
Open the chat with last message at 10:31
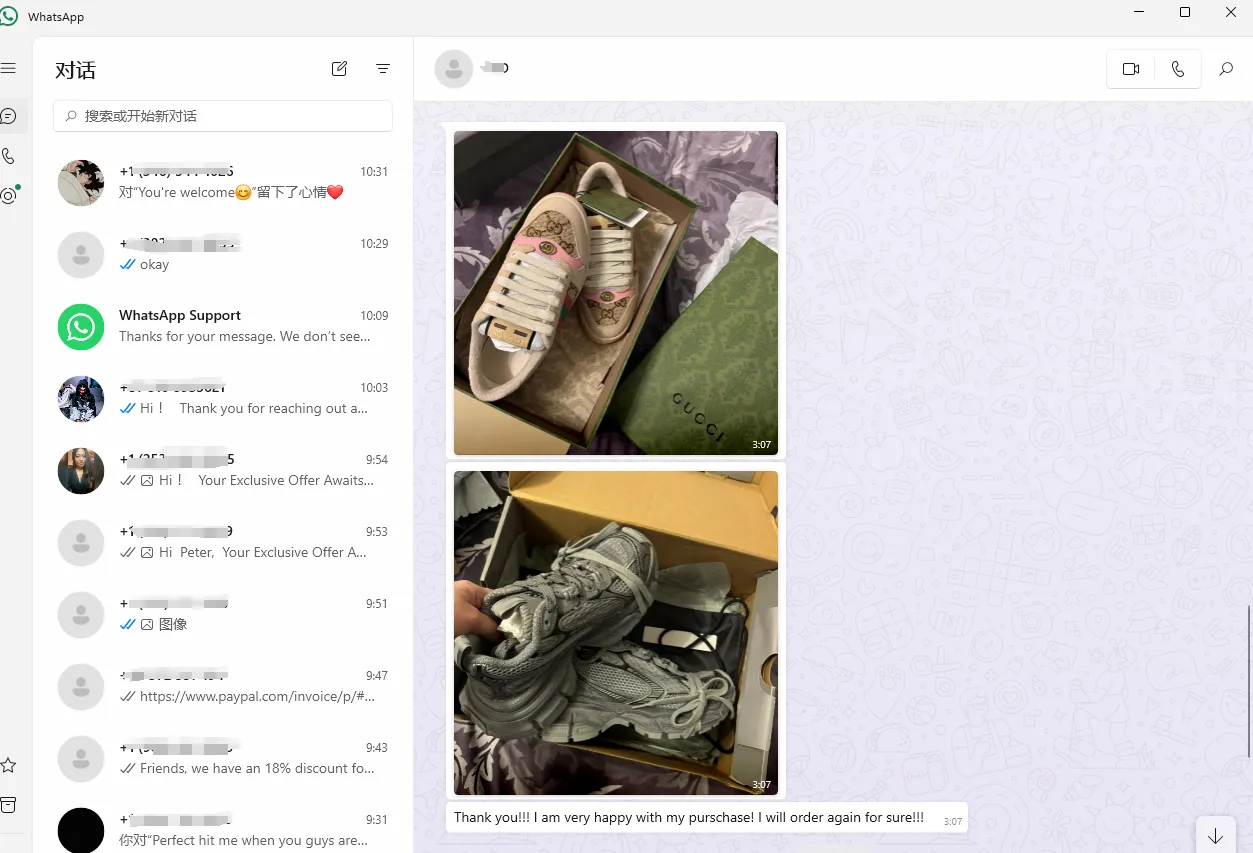click(x=223, y=182)
